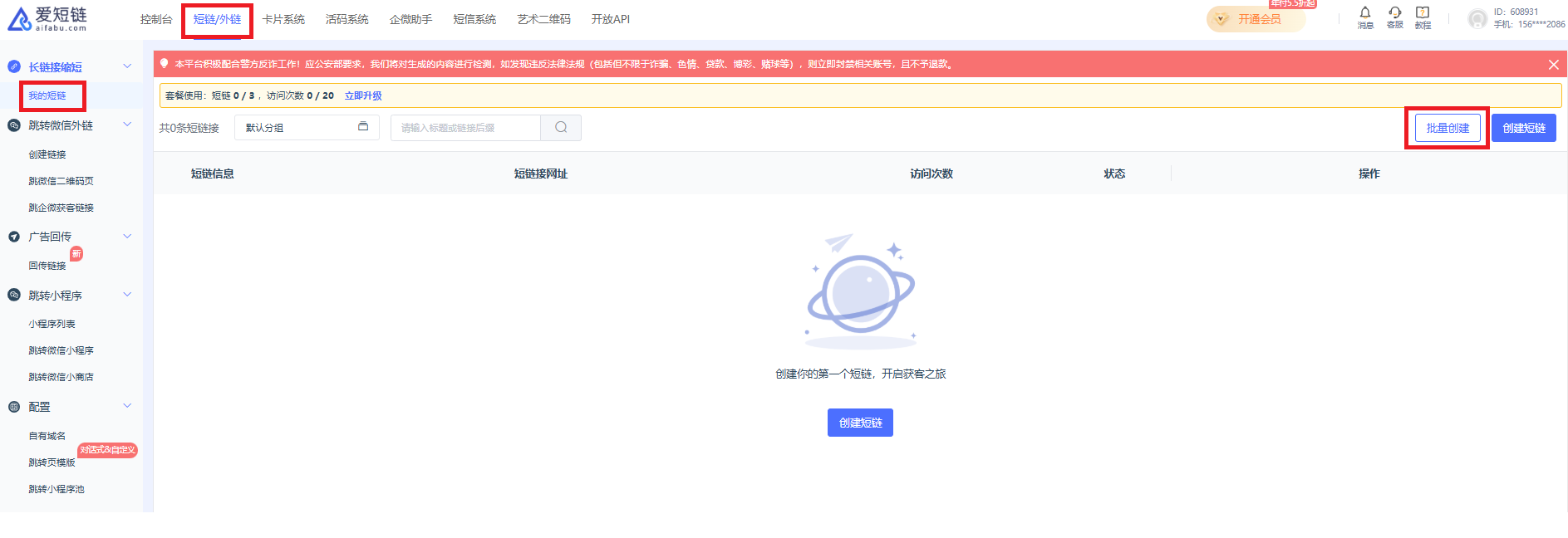Switch to the 卡片系统 tab
Viewport: 1568px width, 538px height.
(283, 19)
